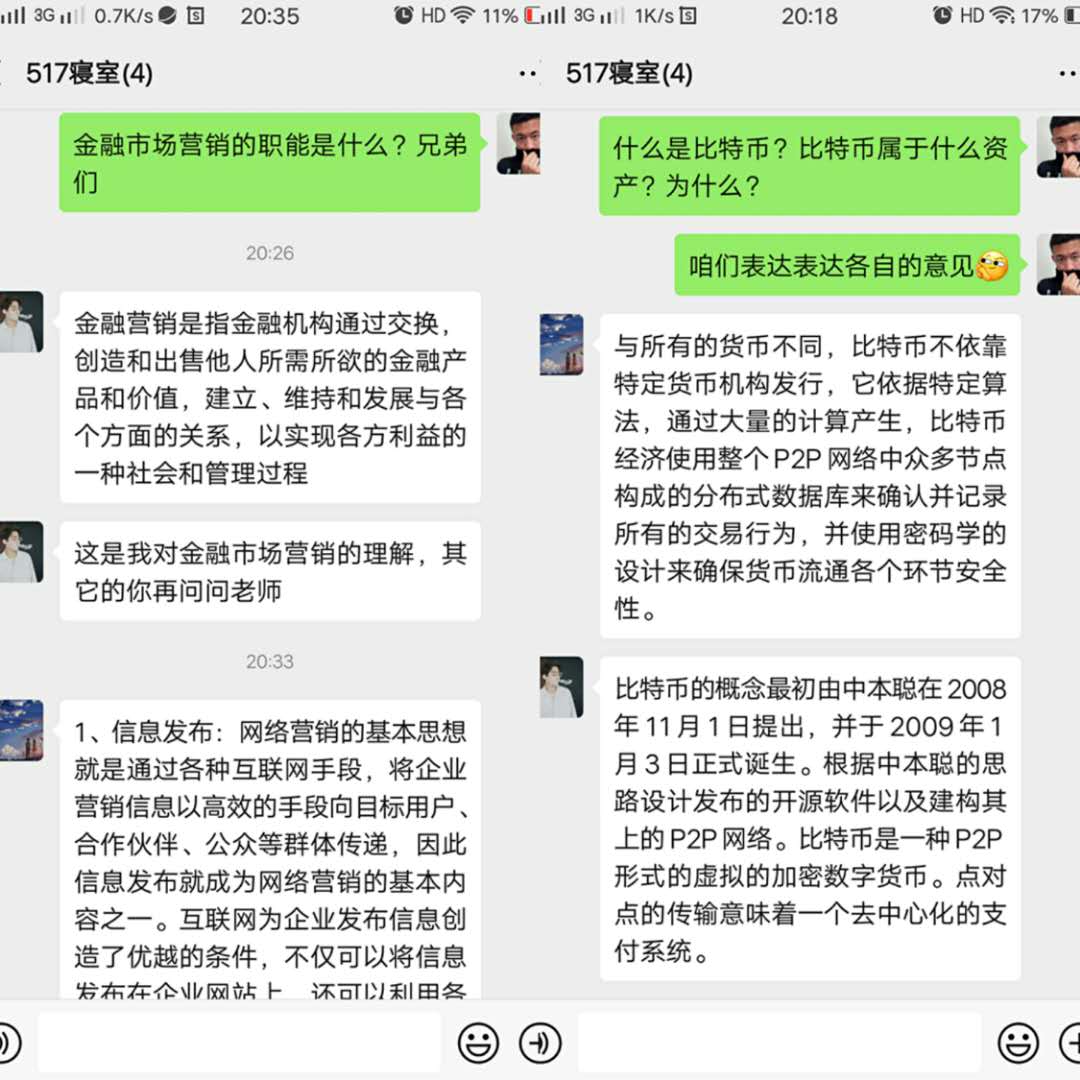Viewport: 1080px width, 1080px height.
Task: Tap the message 这是我对金融市场营销的理解
Action: [x=270, y=572]
